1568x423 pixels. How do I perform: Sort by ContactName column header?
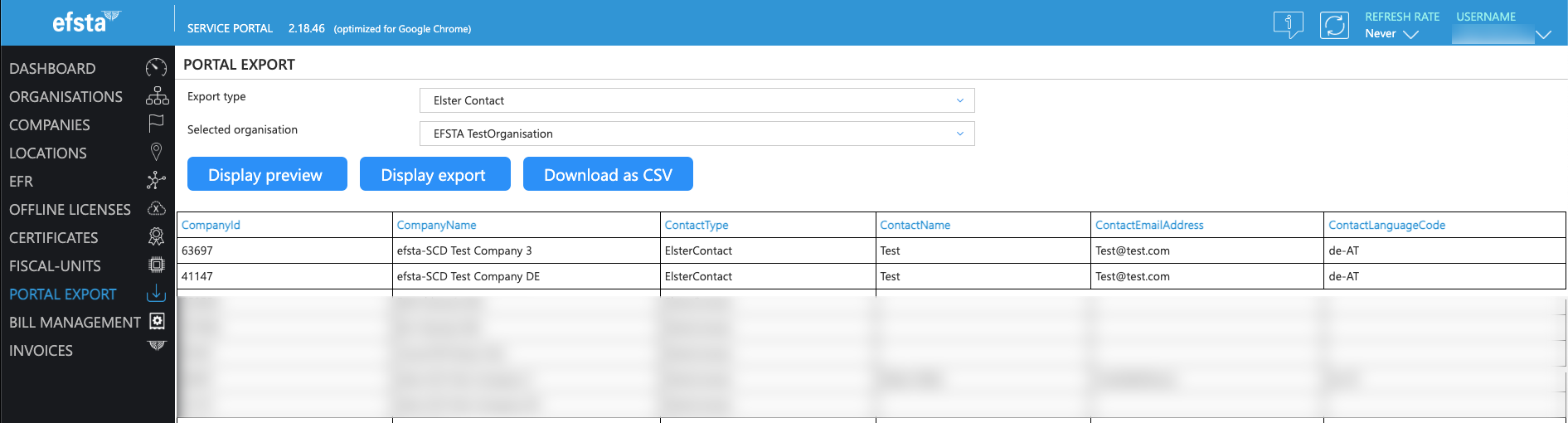click(915, 225)
